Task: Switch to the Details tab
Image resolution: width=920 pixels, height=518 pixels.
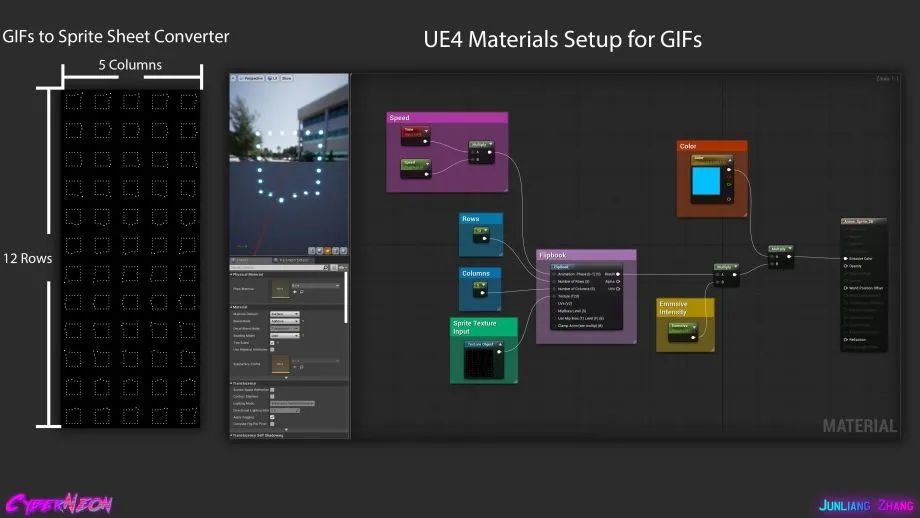Action: click(x=251, y=260)
